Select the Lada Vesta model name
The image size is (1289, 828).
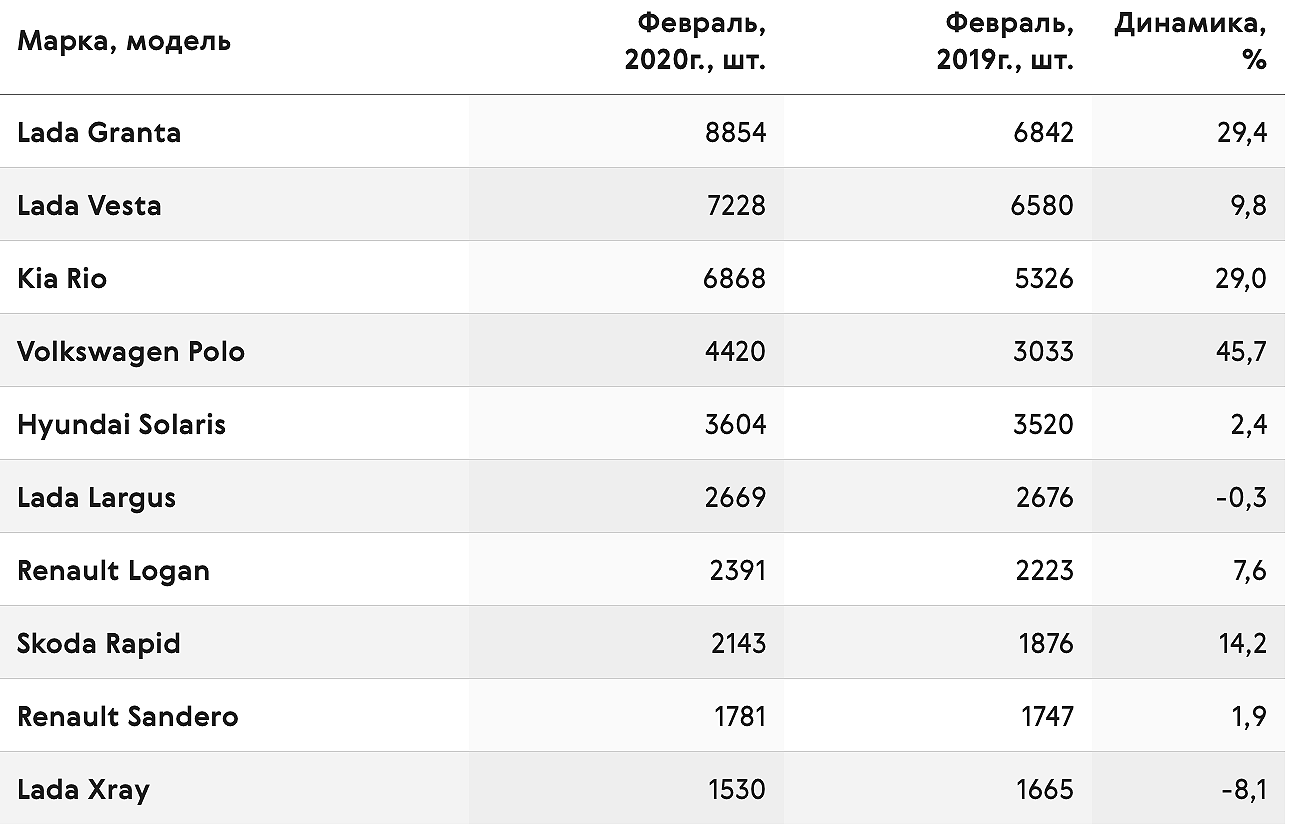[89, 205]
